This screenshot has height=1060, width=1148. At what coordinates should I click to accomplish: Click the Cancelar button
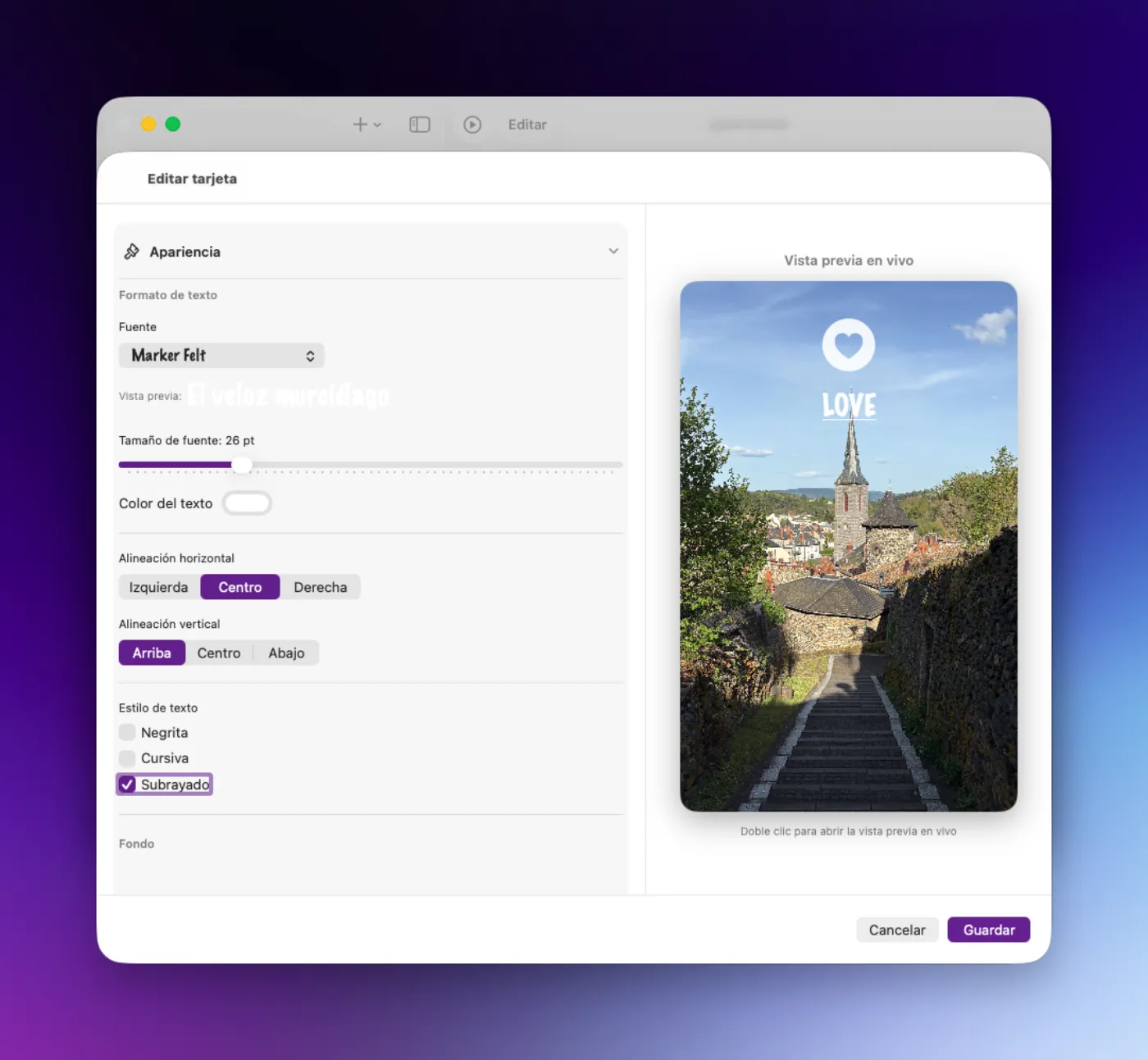coord(897,930)
